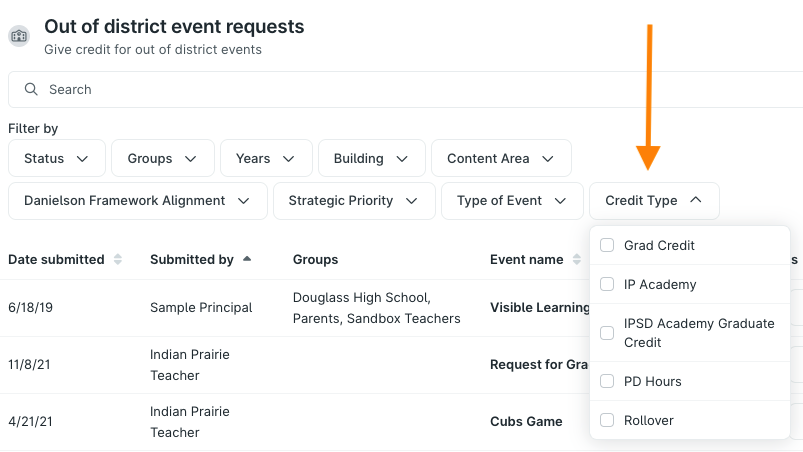Open the Years filter dropdown
Viewport: 803px width, 452px height.
click(266, 158)
